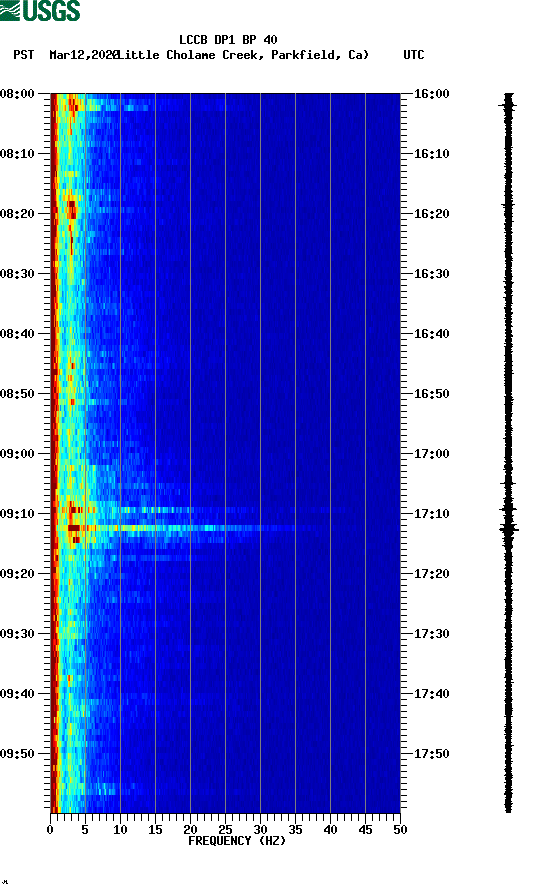Click the 5 Hz frequency axis label
The height and width of the screenshot is (893, 552).
coord(85,830)
